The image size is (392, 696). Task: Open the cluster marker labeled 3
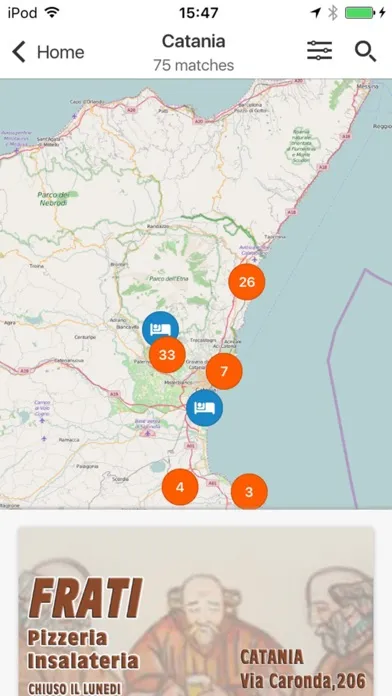coord(249,491)
